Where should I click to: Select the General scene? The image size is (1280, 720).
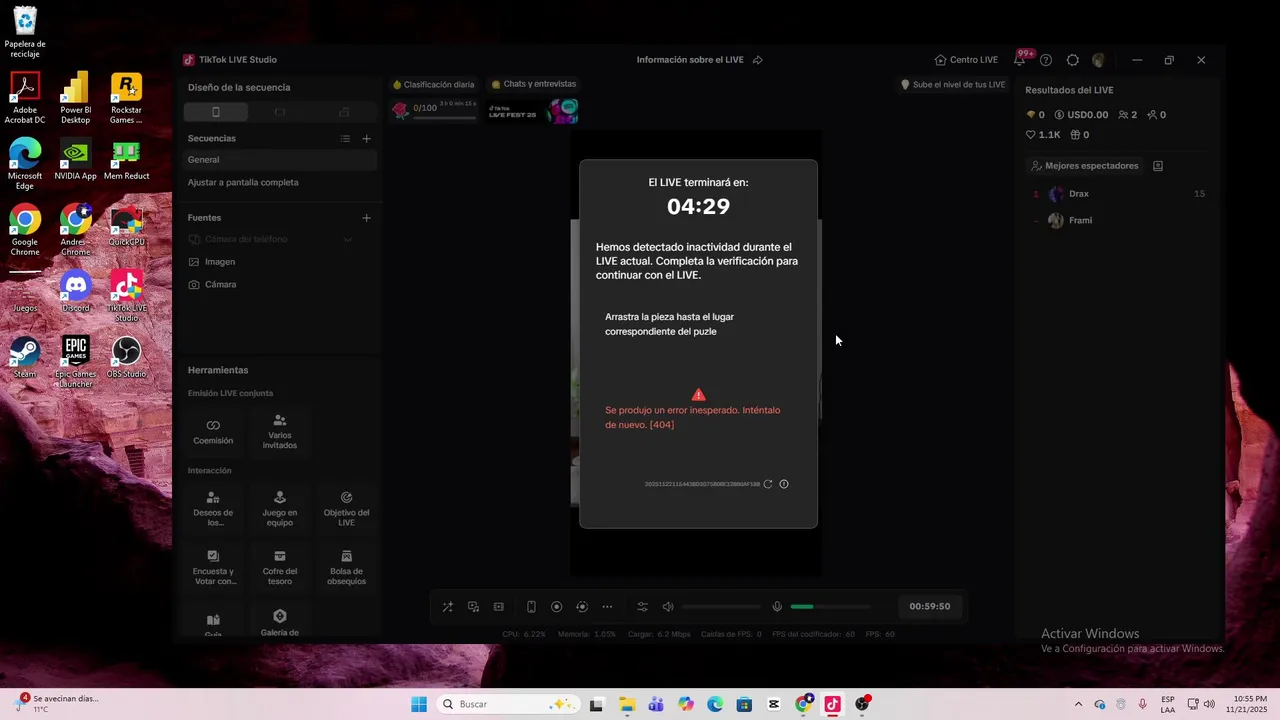[x=280, y=160]
